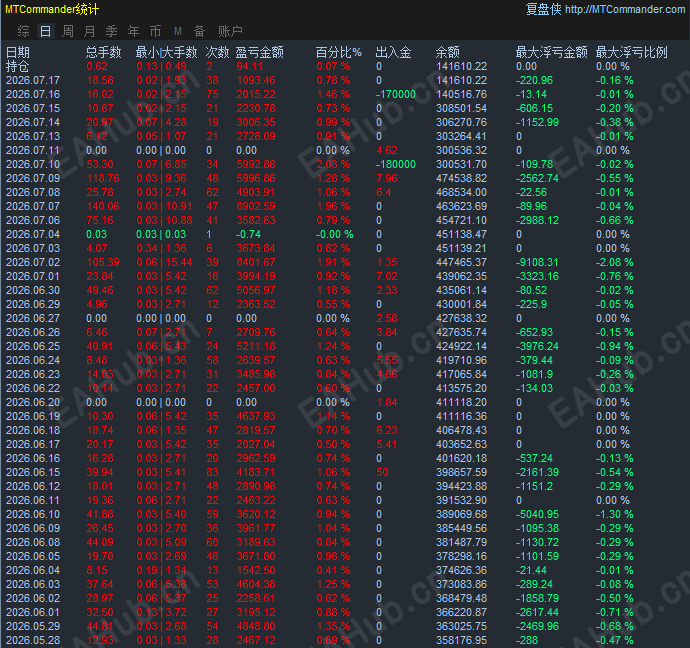Click profit 2457.00 on 2026.06.22
This screenshot has width=690, height=648.
[x=256, y=388]
